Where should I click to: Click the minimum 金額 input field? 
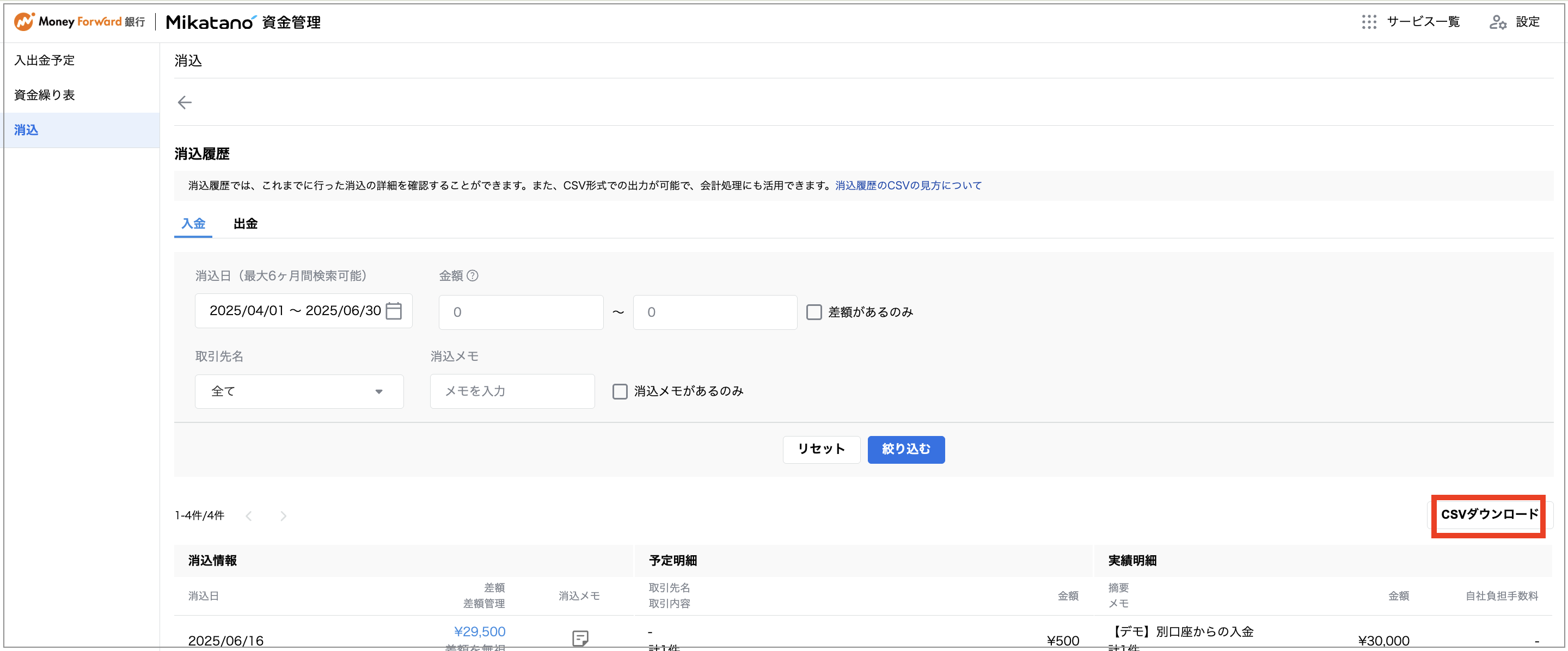[521, 312]
